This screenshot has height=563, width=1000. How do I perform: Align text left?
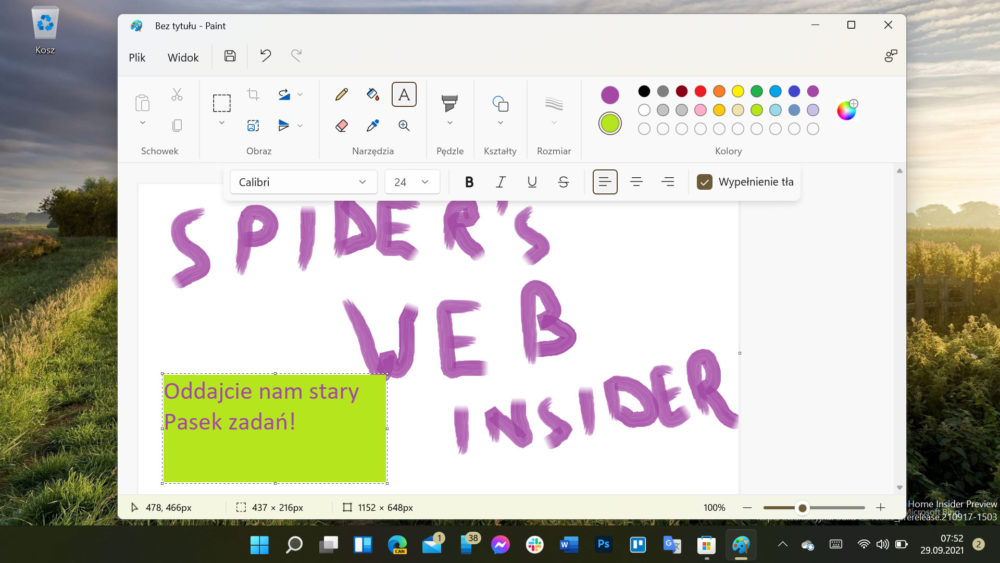click(605, 182)
